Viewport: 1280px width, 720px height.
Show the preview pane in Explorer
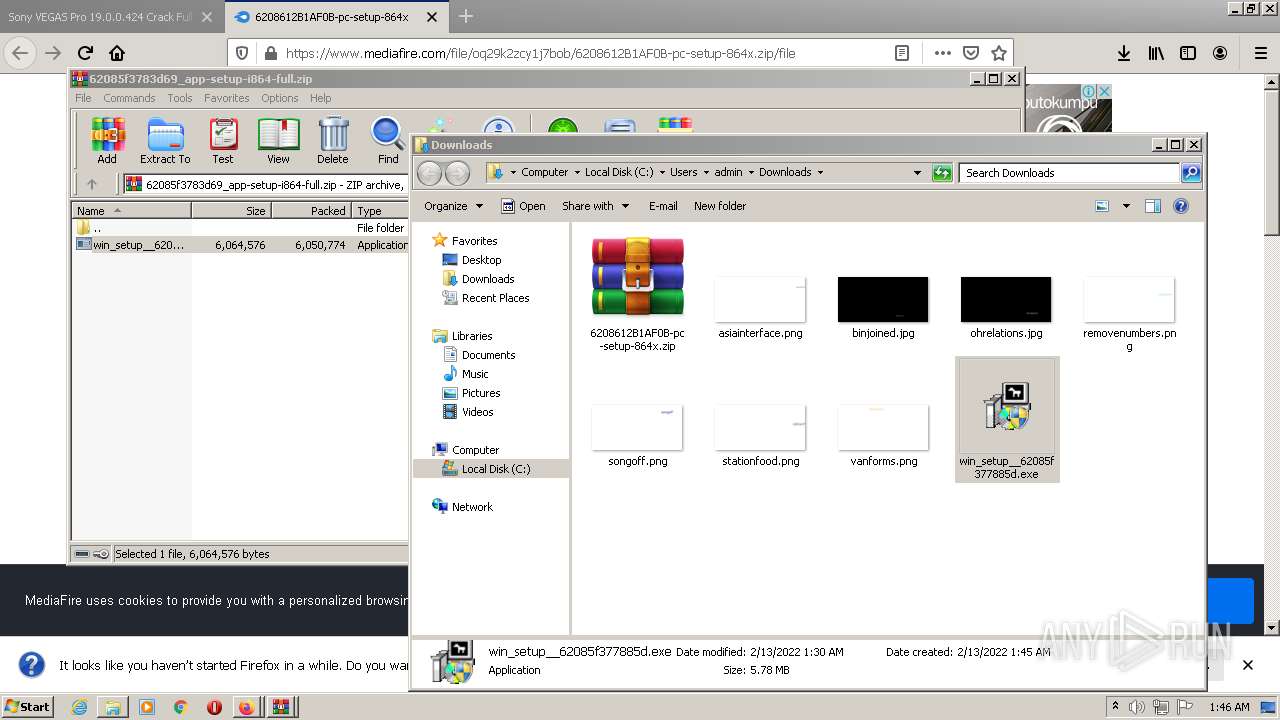pyautogui.click(x=1152, y=206)
